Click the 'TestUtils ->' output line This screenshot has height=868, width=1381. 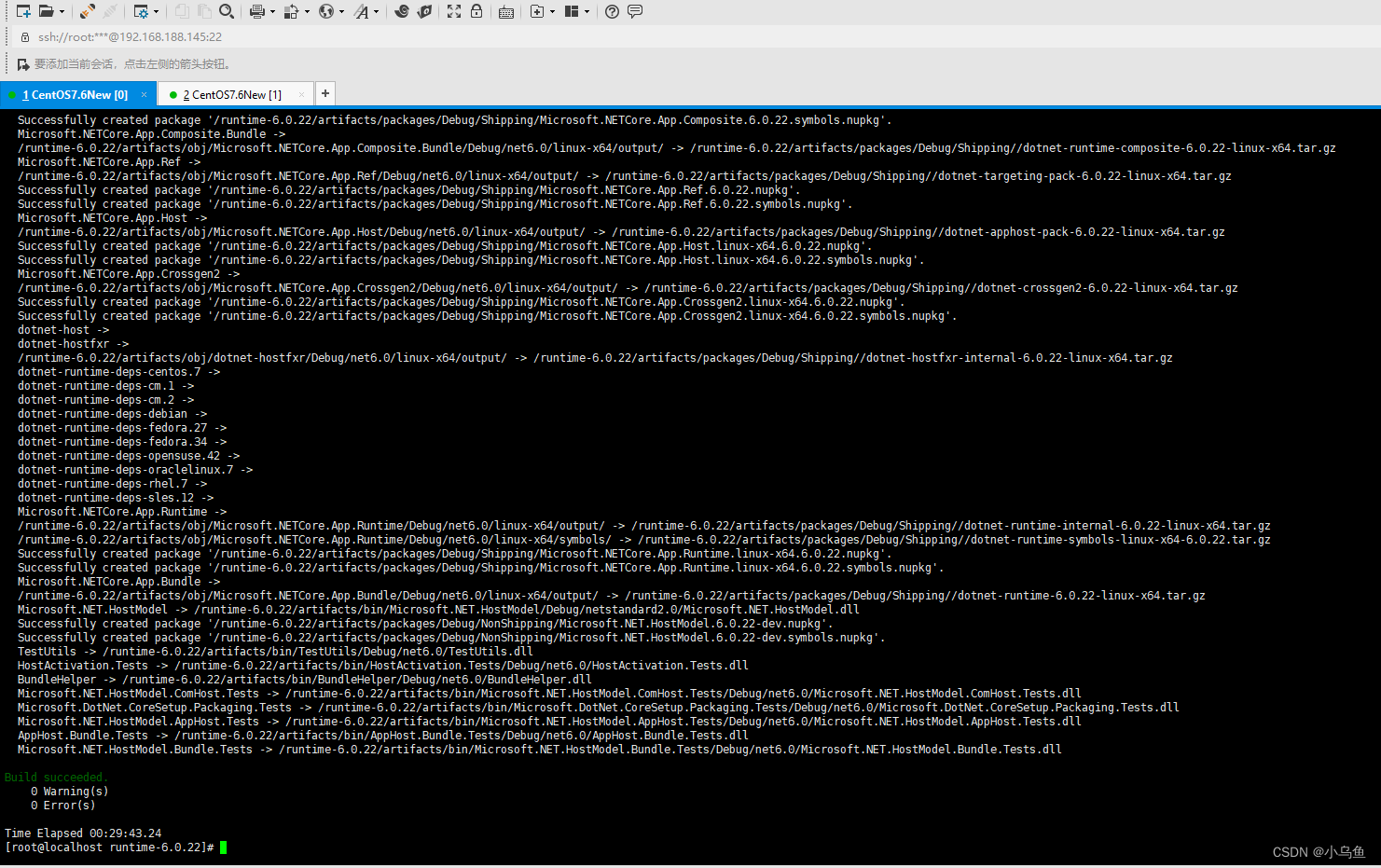[x=275, y=652]
